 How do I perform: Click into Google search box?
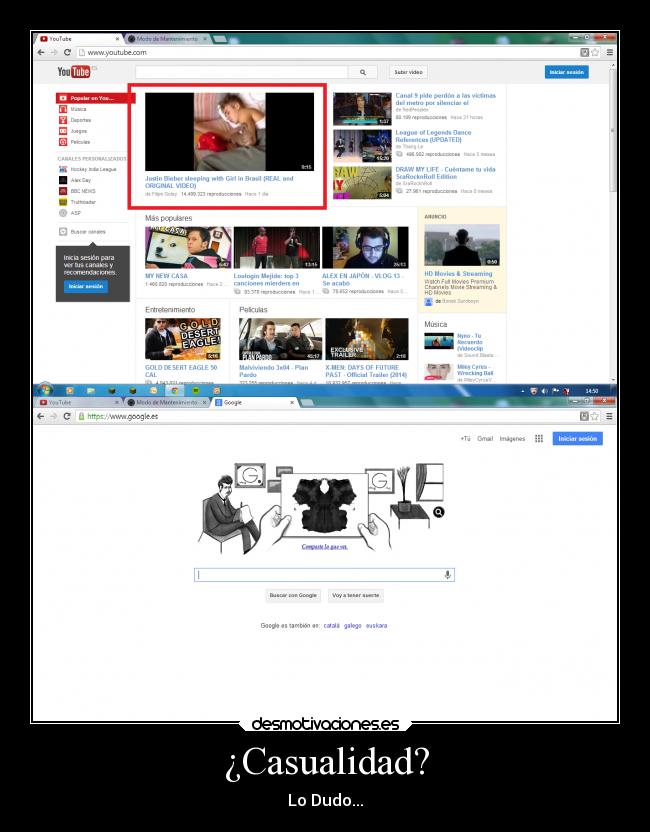[324, 575]
